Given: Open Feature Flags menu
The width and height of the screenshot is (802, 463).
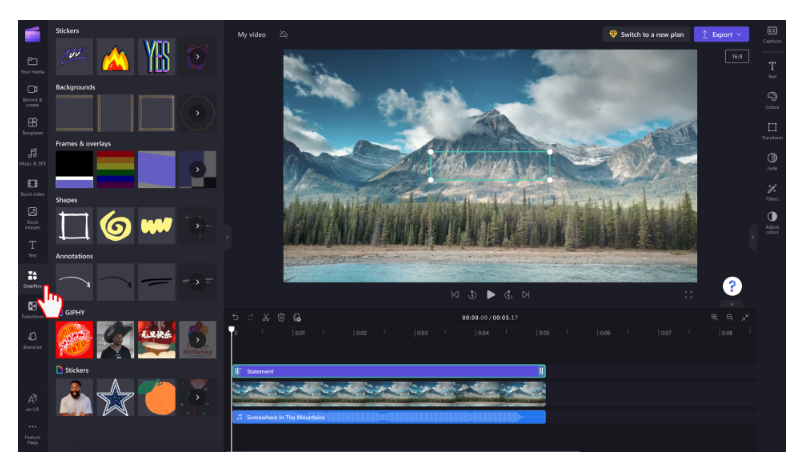Looking at the screenshot, I should (x=32, y=434).
